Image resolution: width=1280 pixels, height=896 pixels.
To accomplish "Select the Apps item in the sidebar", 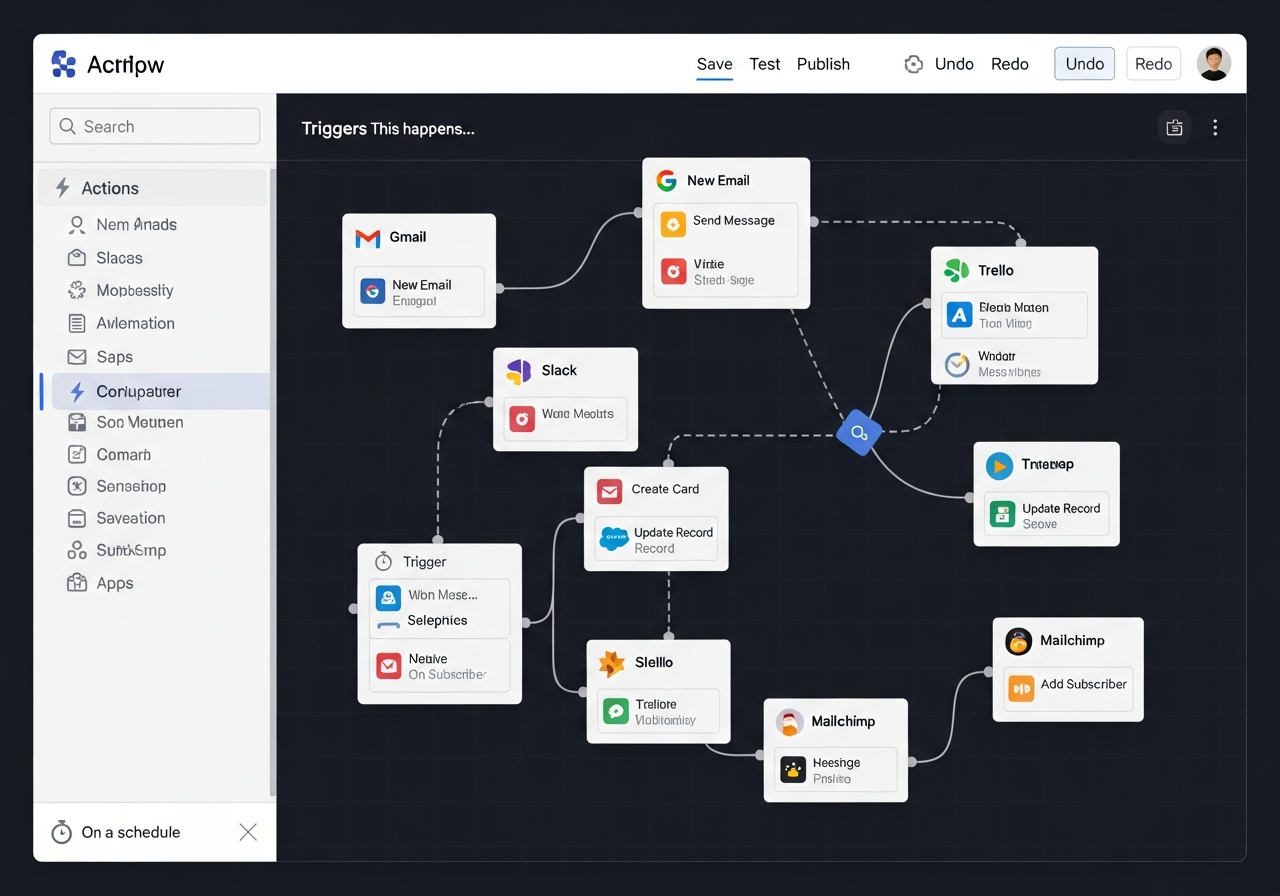I will click(x=112, y=583).
